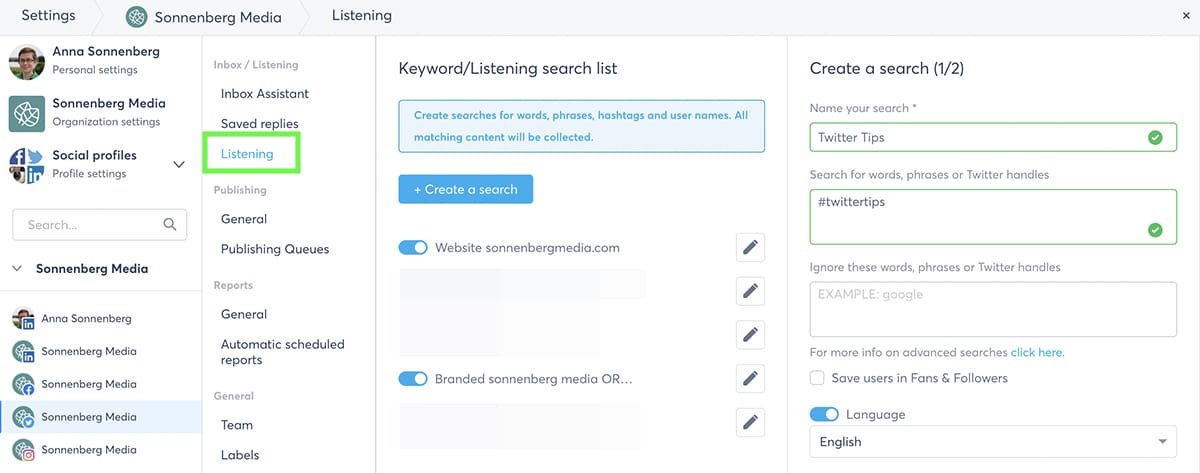Image resolution: width=1200 pixels, height=473 pixels.
Task: Click Sonnenberg Media organization logo in breadcrumb
Action: [136, 17]
